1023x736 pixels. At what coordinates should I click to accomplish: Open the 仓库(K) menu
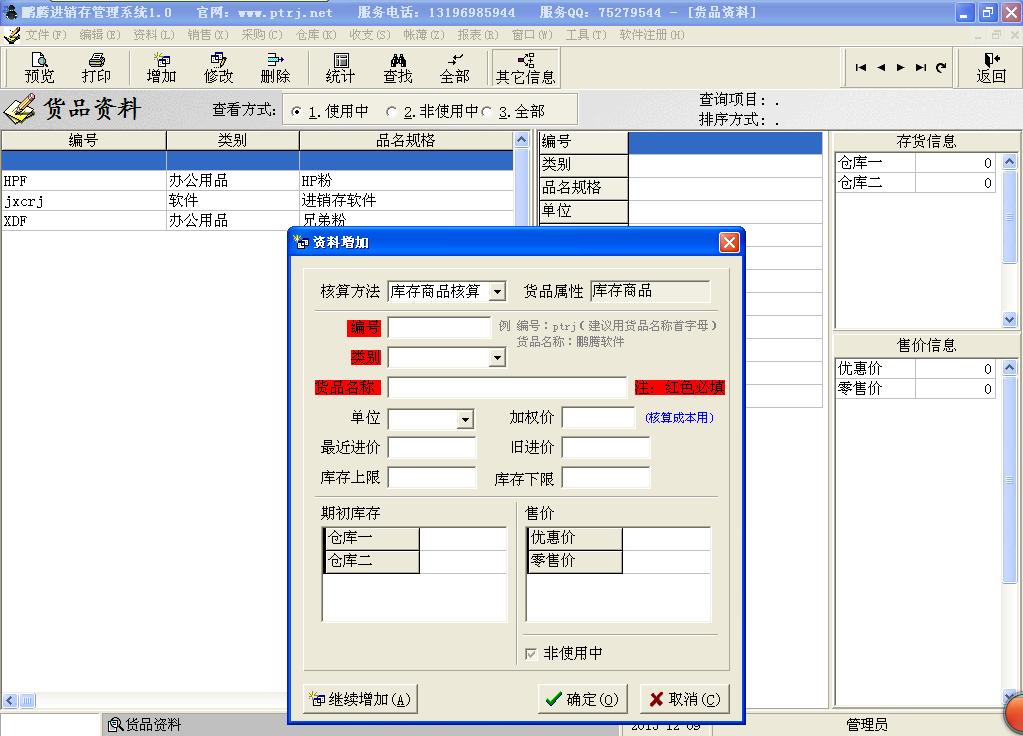coord(316,35)
